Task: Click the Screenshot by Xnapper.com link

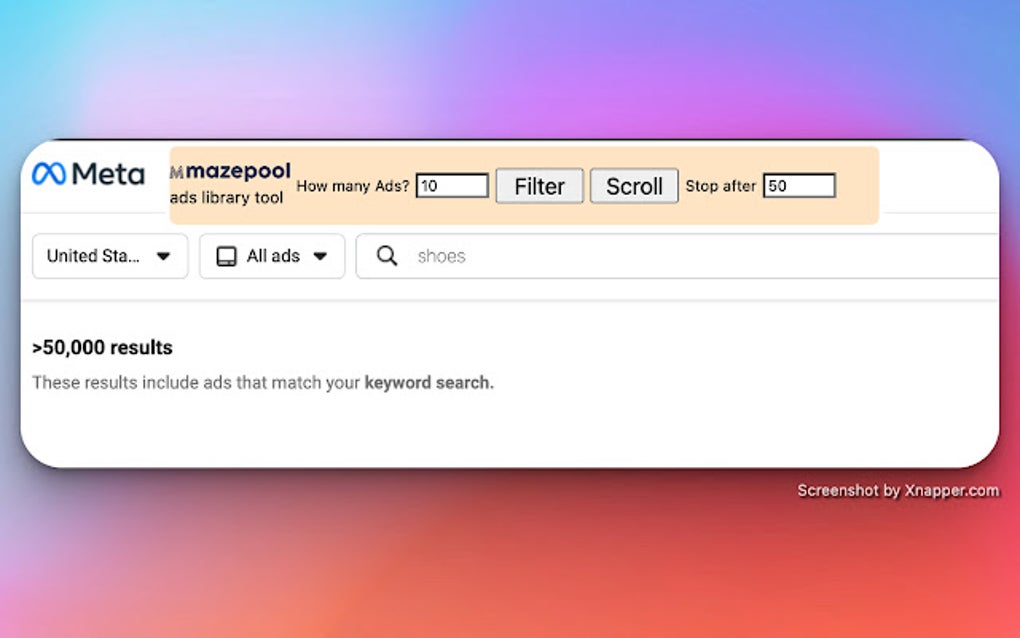Action: click(897, 490)
